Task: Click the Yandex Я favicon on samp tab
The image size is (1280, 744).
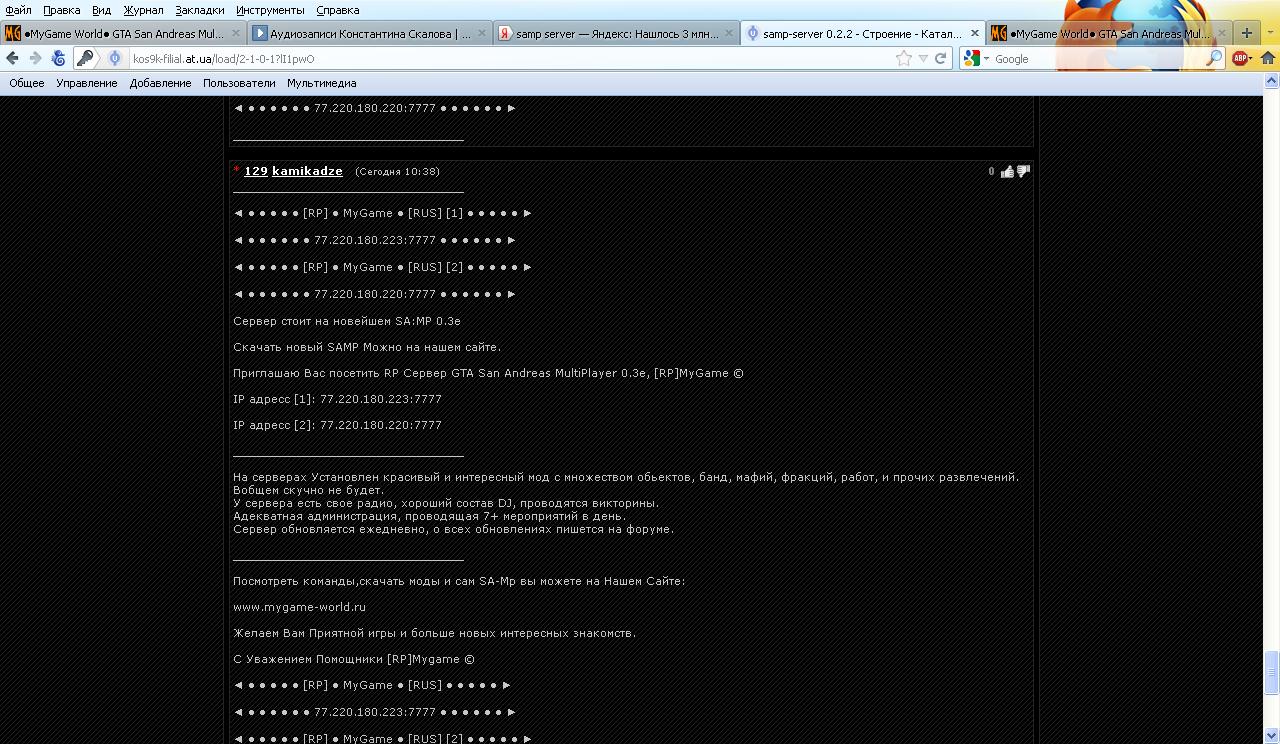Action: pos(506,33)
